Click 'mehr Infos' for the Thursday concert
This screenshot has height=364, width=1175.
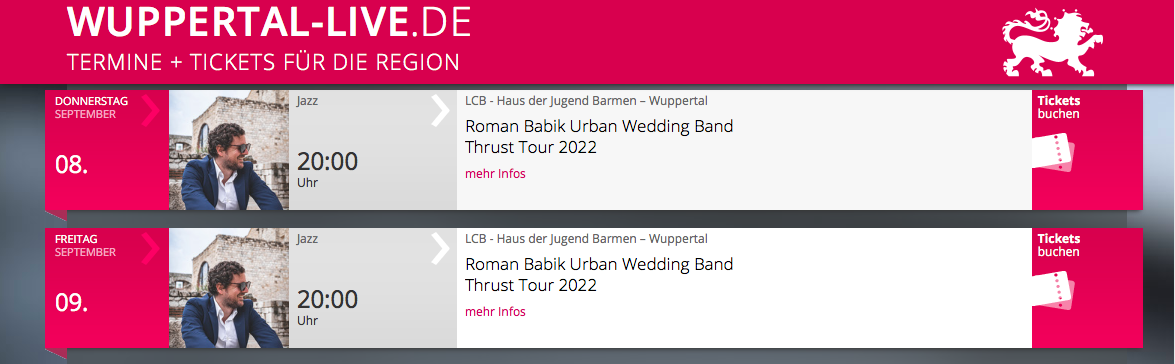[x=495, y=174]
